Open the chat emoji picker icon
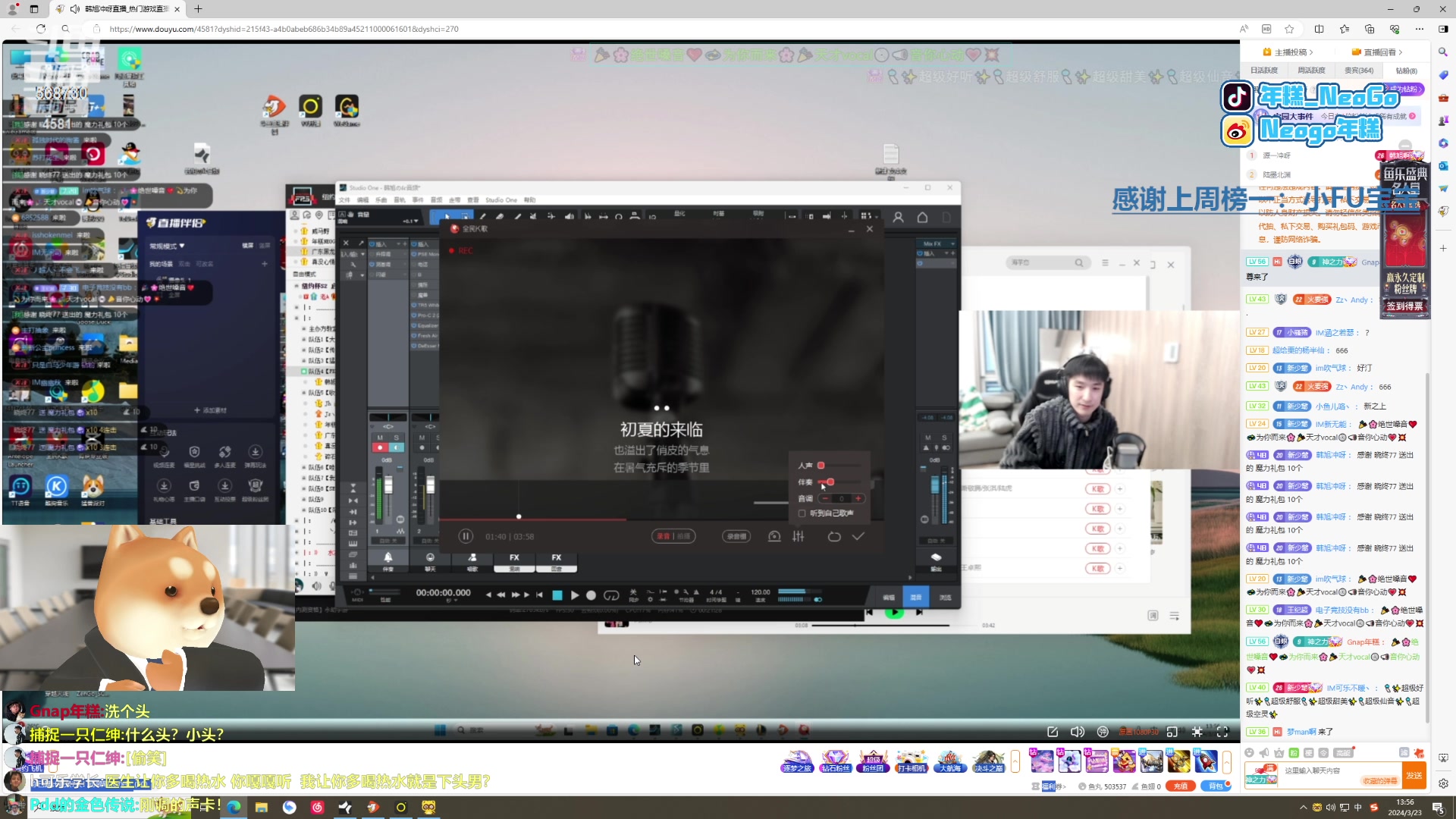 coord(1249,753)
